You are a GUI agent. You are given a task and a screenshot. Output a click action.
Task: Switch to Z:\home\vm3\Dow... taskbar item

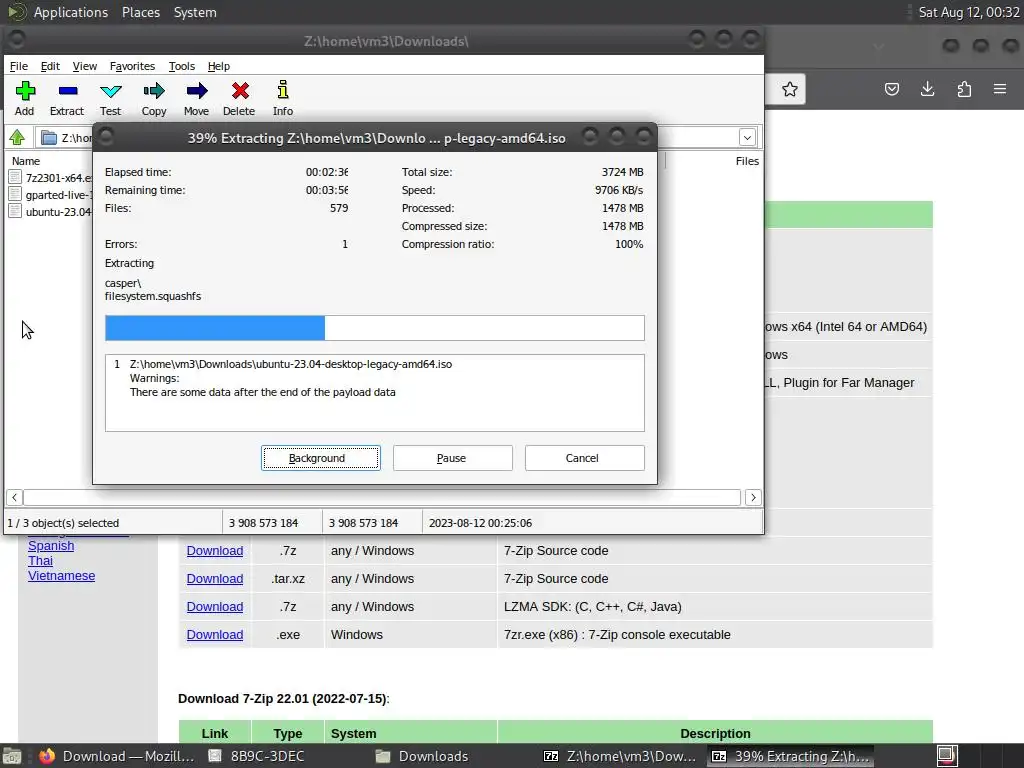click(x=620, y=756)
